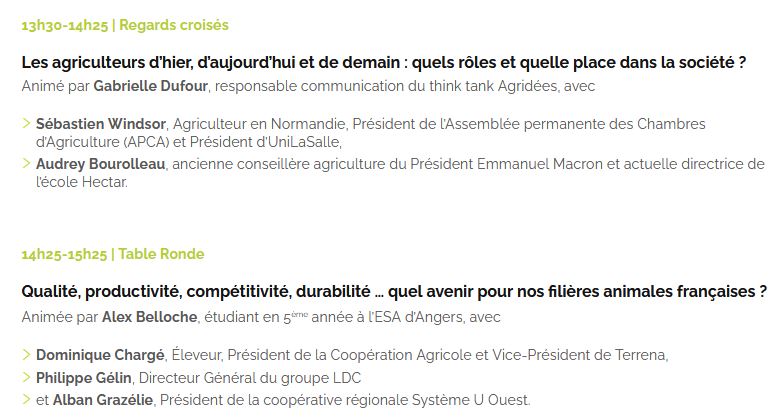This screenshot has height=420, width=783.
Task: Click the name Dominique Chargé
Action: pos(100,355)
